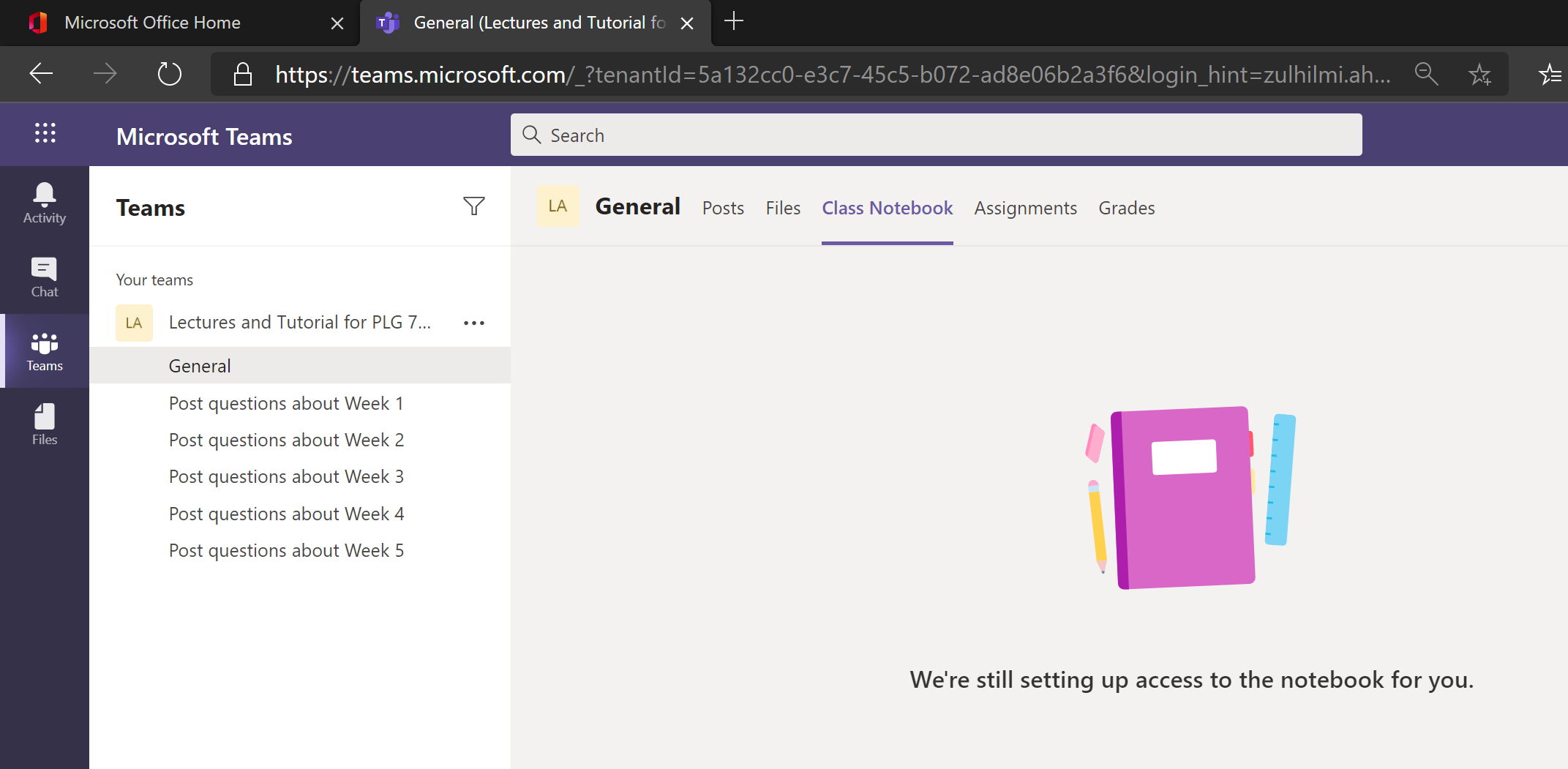Click the Your teams label
Viewport: 1568px width, 769px height.
[x=154, y=280]
